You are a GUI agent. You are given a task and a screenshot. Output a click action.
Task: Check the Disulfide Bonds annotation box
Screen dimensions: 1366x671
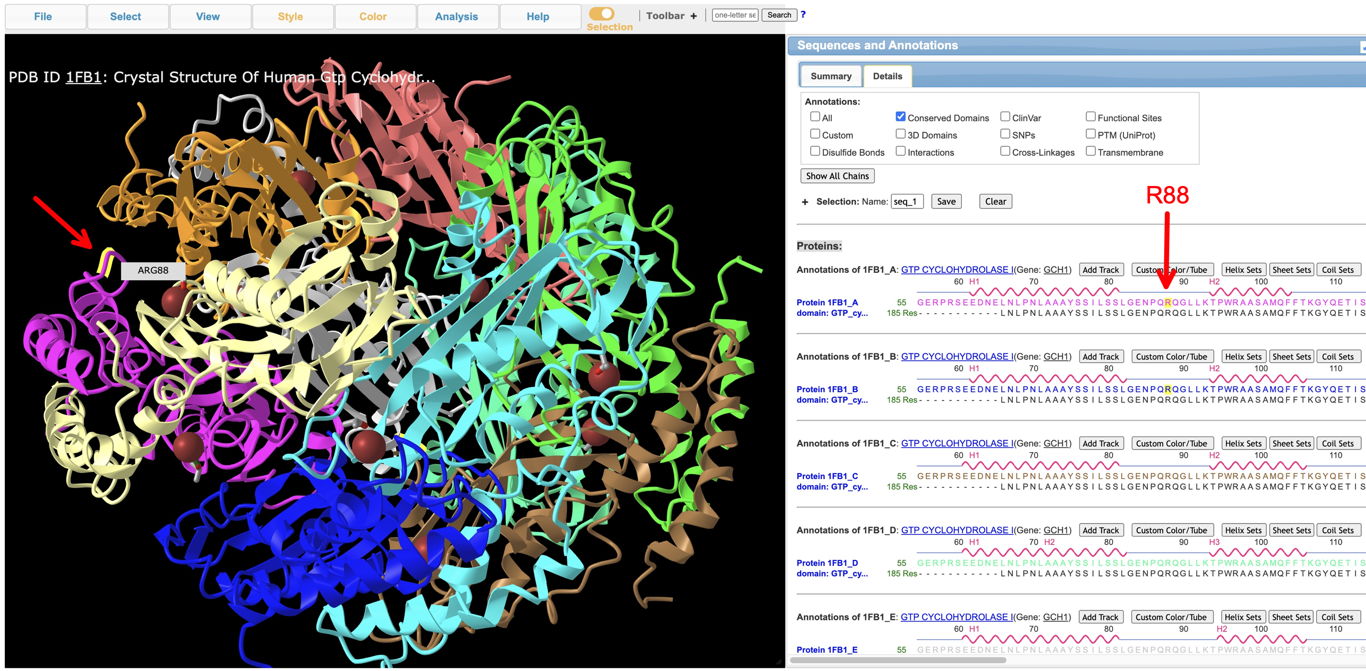pyautogui.click(x=815, y=152)
